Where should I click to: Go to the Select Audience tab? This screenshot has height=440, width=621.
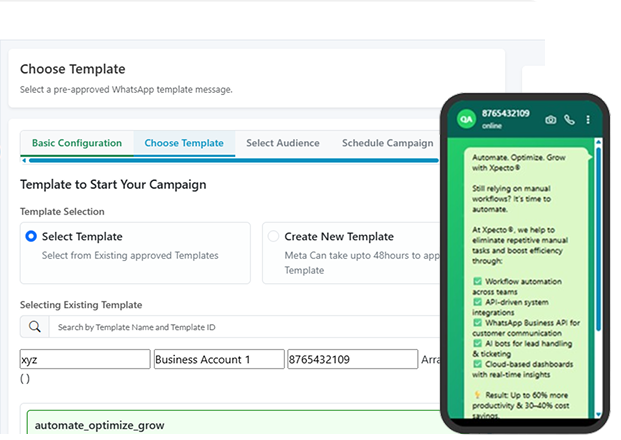[283, 143]
